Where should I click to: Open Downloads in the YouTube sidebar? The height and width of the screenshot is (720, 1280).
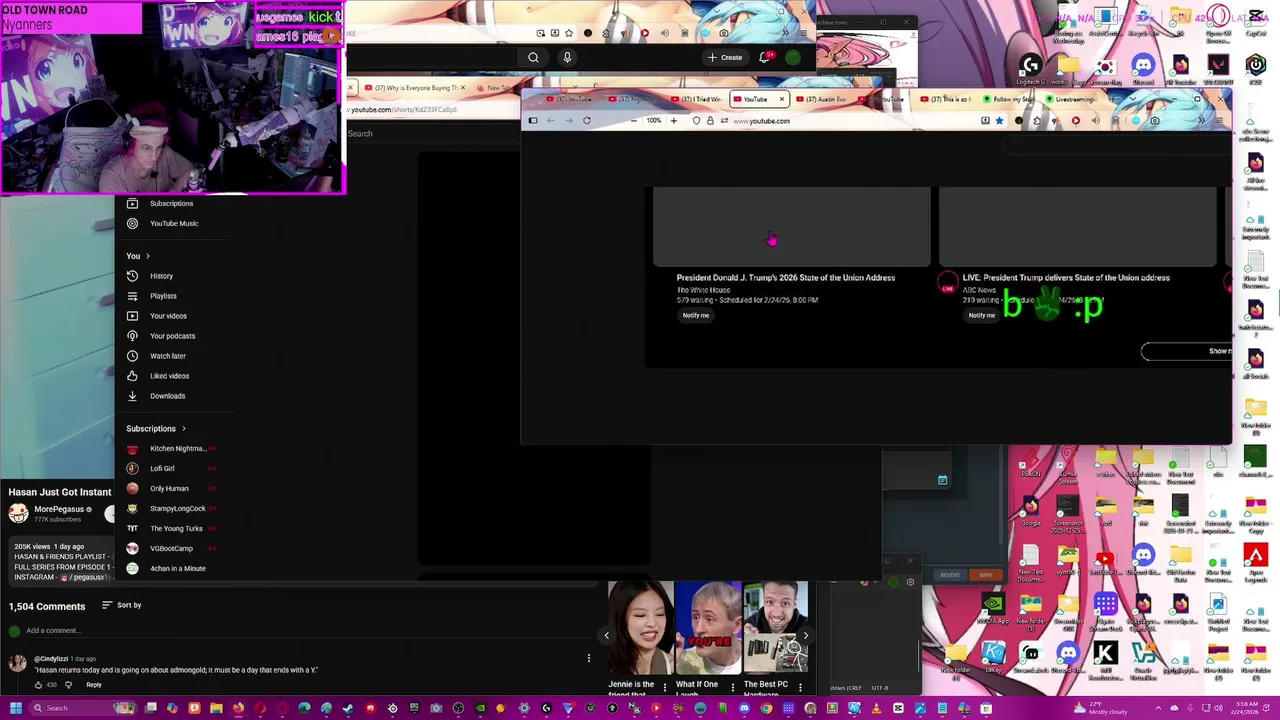pos(167,396)
